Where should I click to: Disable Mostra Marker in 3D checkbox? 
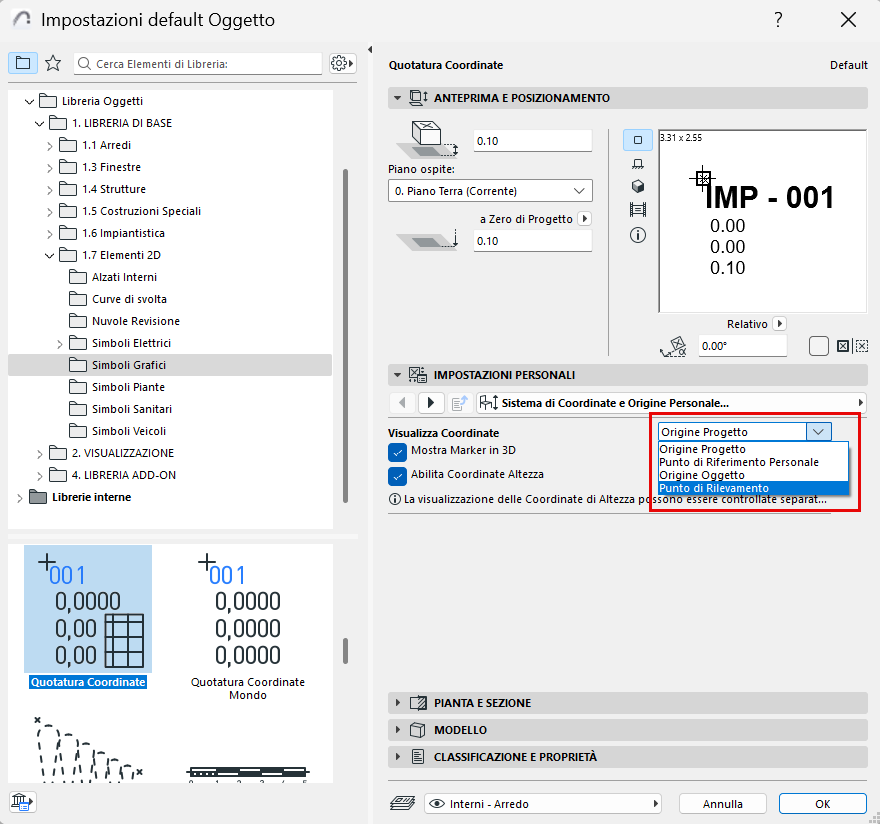(x=397, y=451)
